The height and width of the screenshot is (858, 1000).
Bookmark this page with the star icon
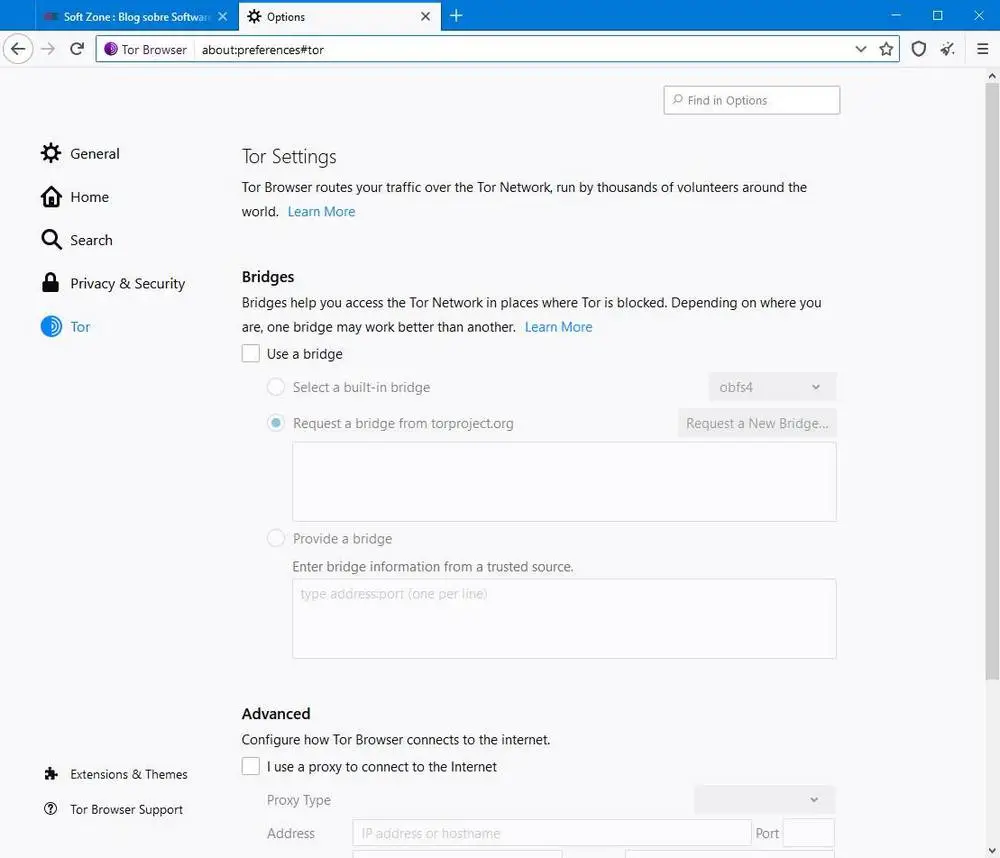pos(886,49)
